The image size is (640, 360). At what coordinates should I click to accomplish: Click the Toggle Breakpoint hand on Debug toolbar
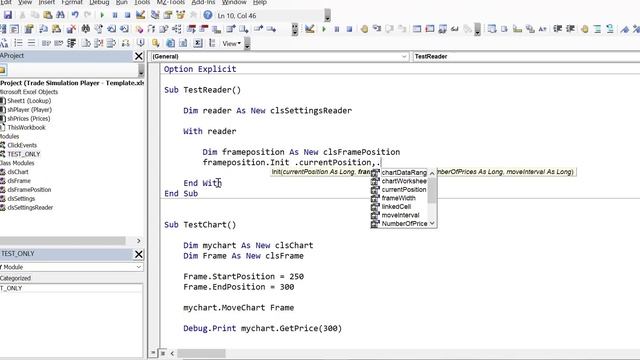364,29
